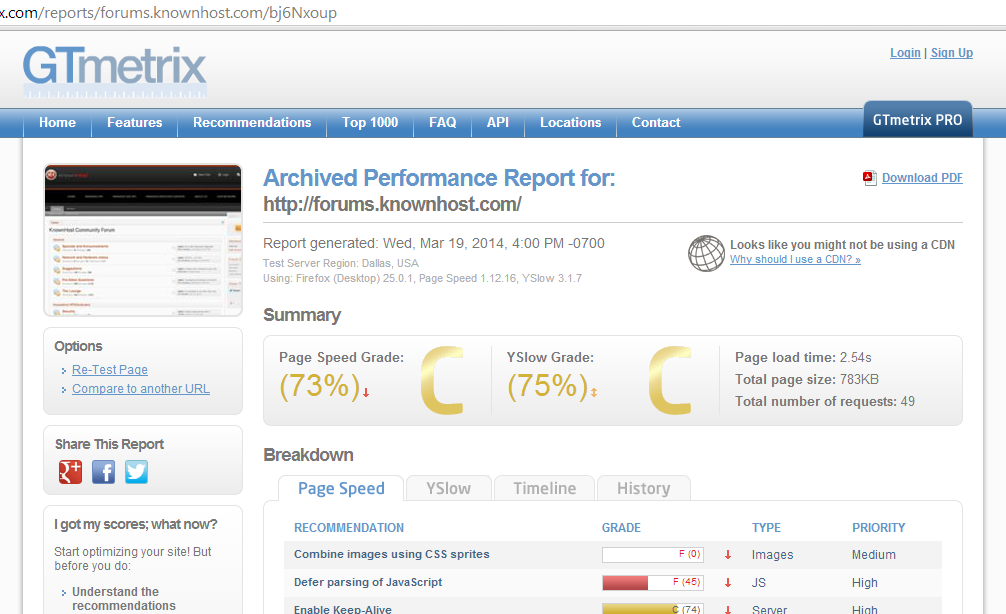1006x614 pixels.
Task: Share report on Facebook
Action: 103,472
